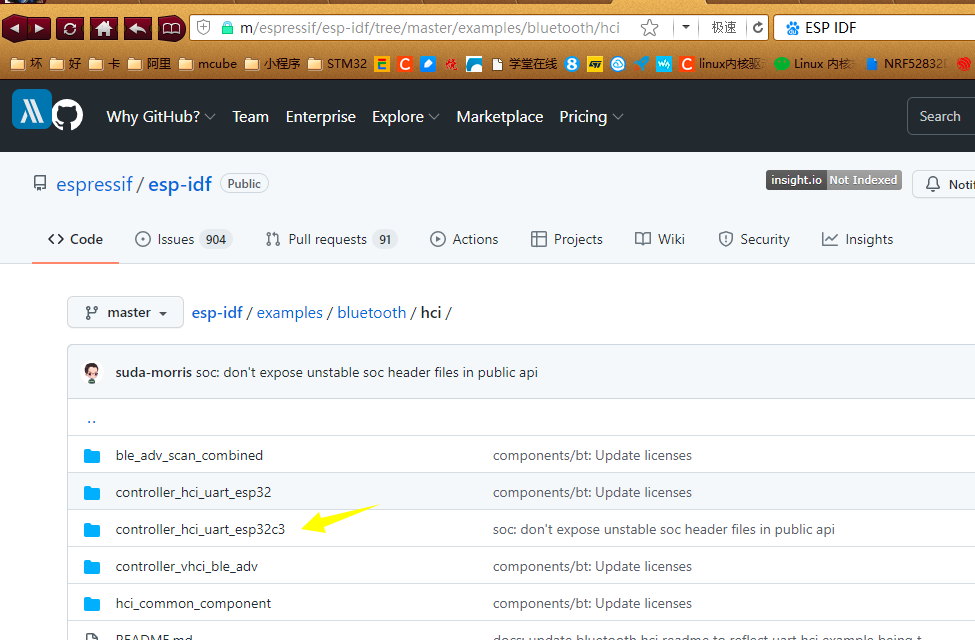Viewport: 975px width, 640px height.
Task: Open the Team nav link
Action: [251, 117]
